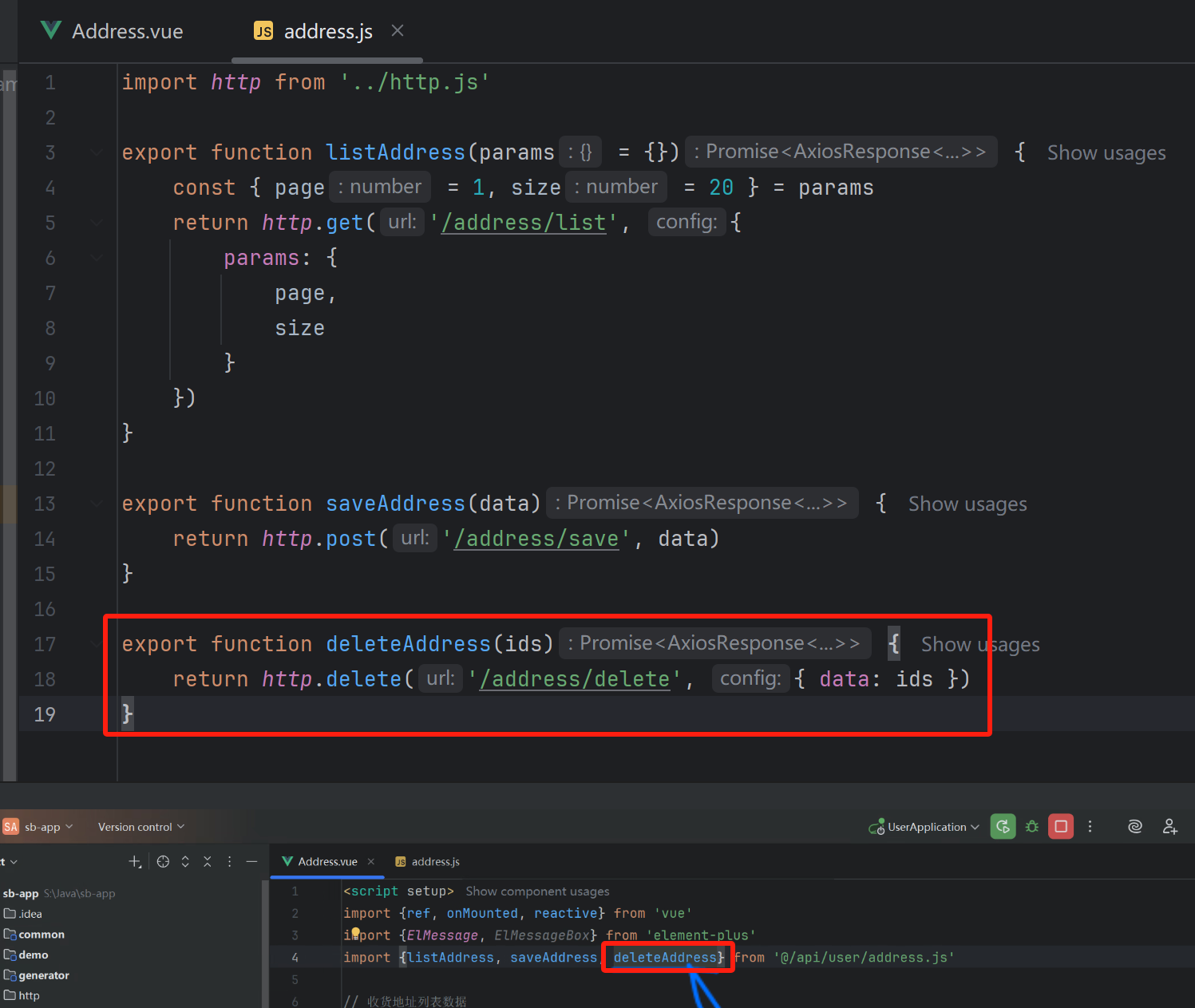This screenshot has width=1195, height=1008.
Task: Click Show usages next to saveAddress
Action: pos(967,504)
